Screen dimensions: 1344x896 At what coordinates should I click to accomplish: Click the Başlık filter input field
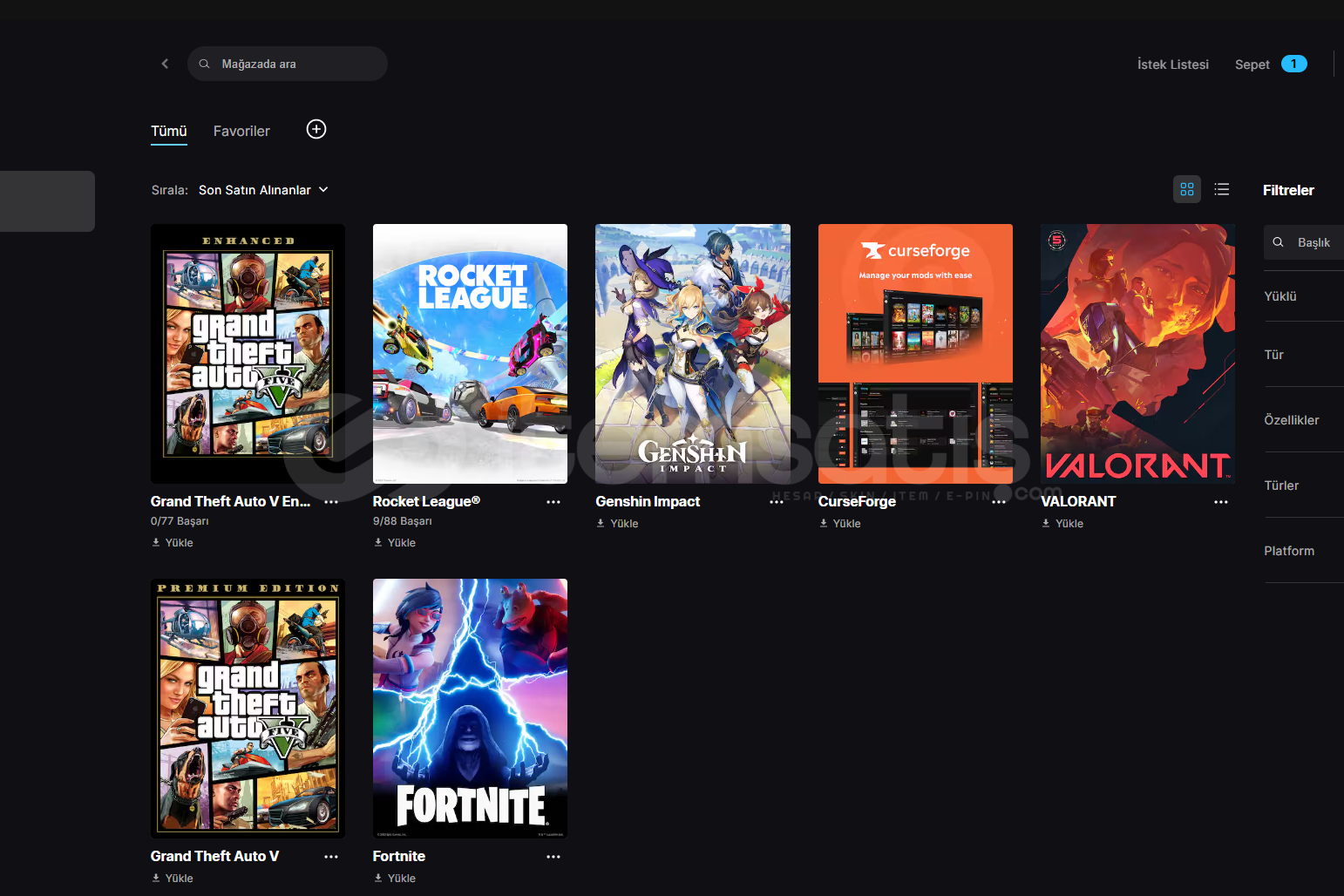click(x=1304, y=242)
